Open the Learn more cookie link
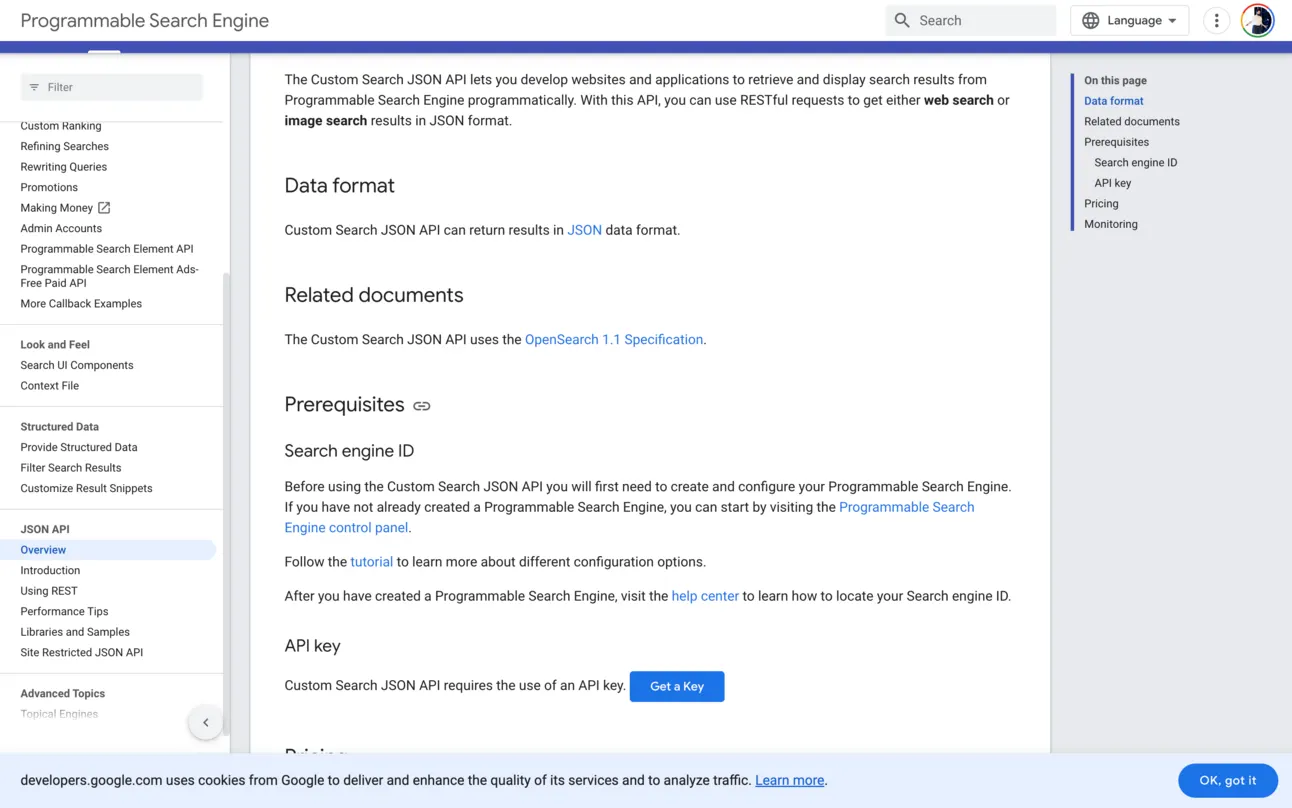Viewport: 1292px width, 808px height. [x=790, y=780]
